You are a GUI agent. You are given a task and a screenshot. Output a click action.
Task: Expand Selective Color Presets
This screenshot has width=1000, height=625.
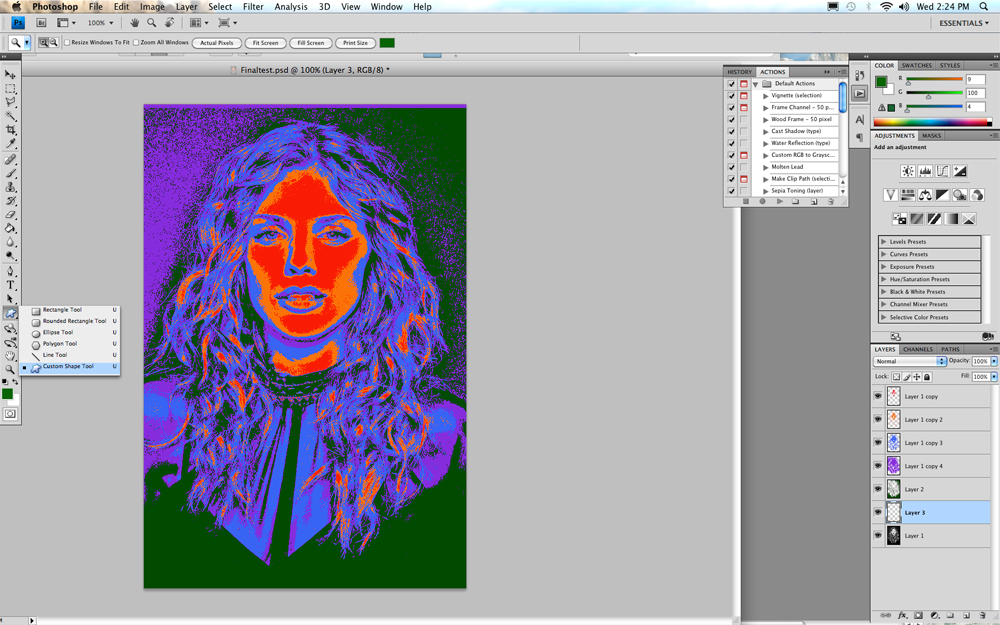click(x=883, y=317)
